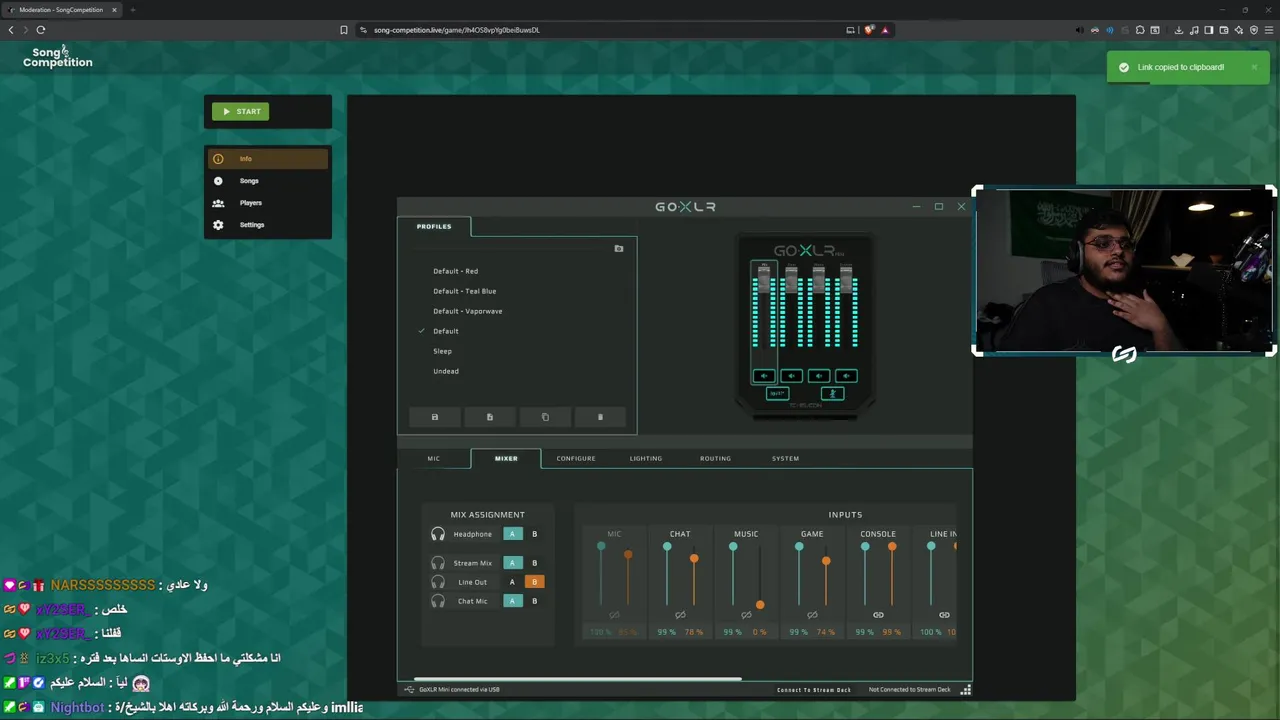Click CHAT orange mix B fader knob
1280x720 pixels.
point(694,559)
